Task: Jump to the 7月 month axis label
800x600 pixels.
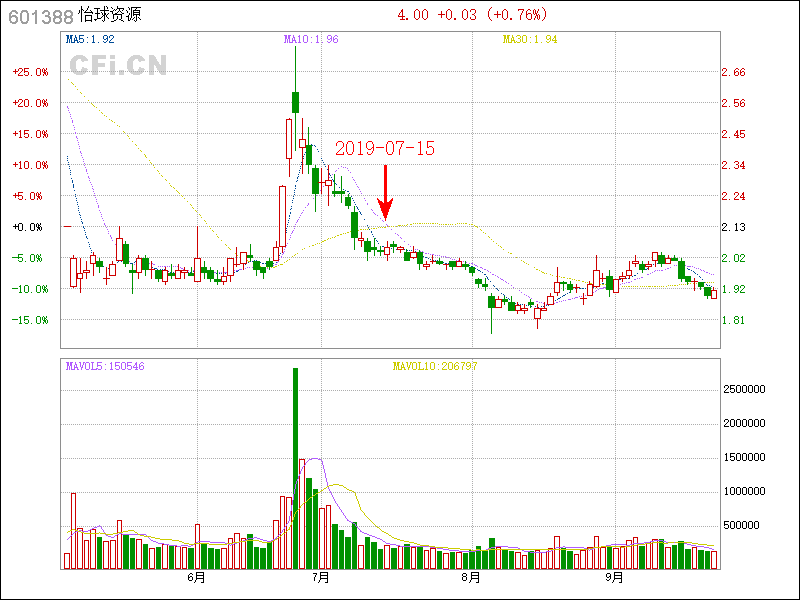Action: click(321, 577)
